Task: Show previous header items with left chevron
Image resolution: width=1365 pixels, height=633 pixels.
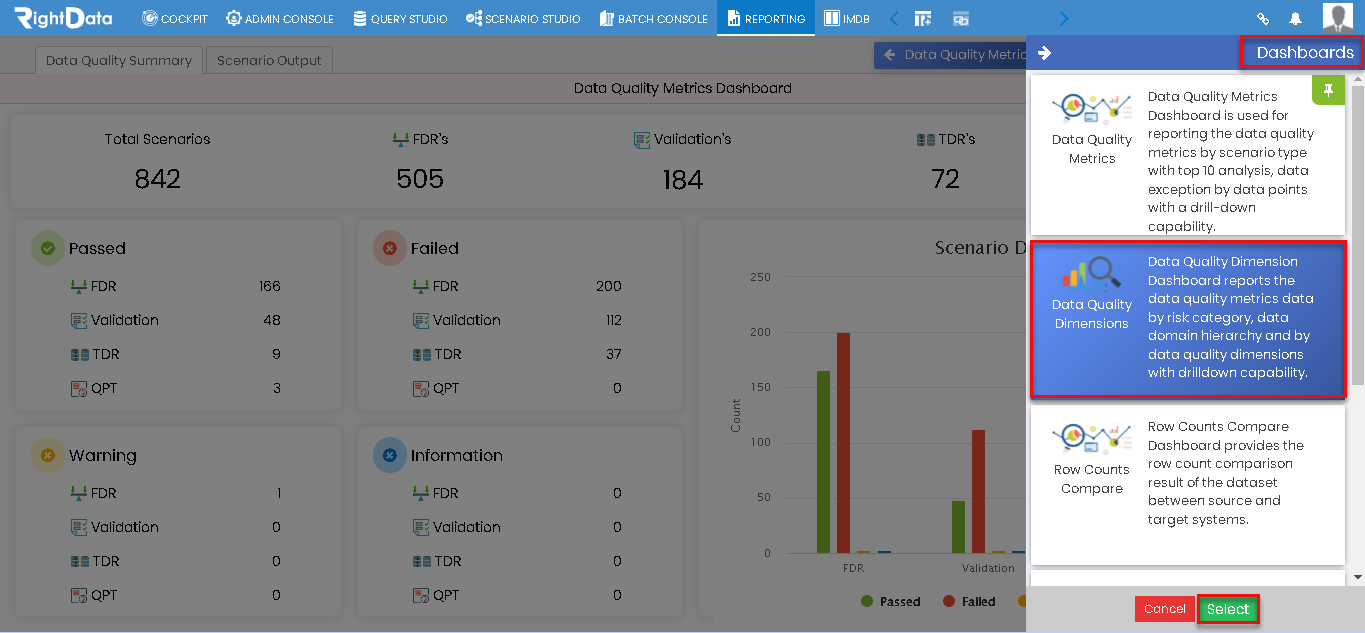Action: point(894,18)
